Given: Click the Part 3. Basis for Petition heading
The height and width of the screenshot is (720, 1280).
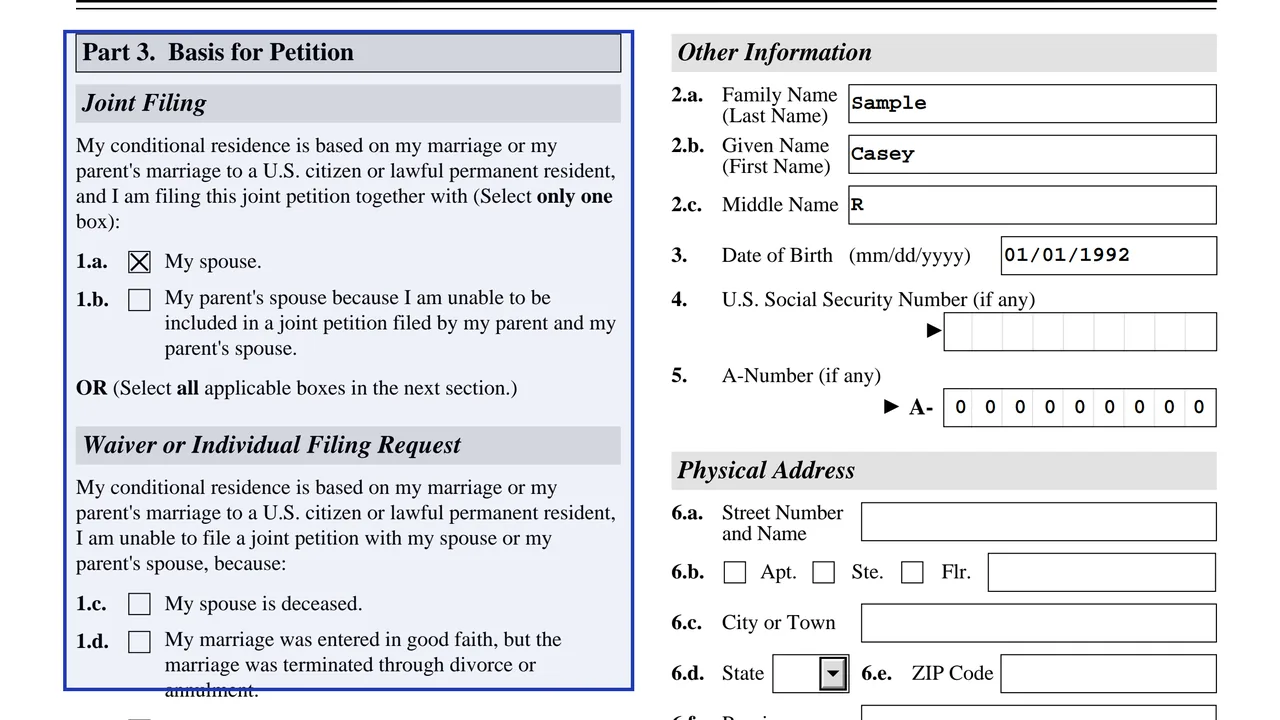Looking at the screenshot, I should 348,53.
